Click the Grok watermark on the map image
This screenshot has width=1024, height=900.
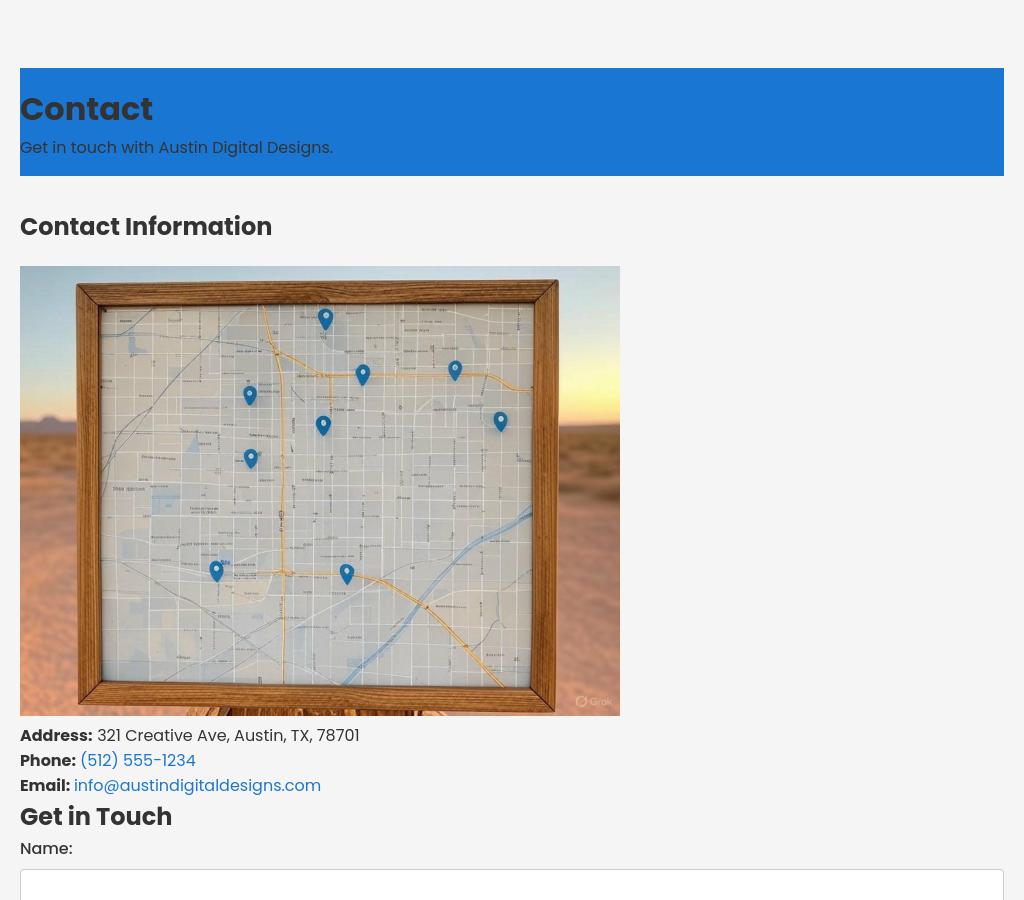[x=594, y=702]
